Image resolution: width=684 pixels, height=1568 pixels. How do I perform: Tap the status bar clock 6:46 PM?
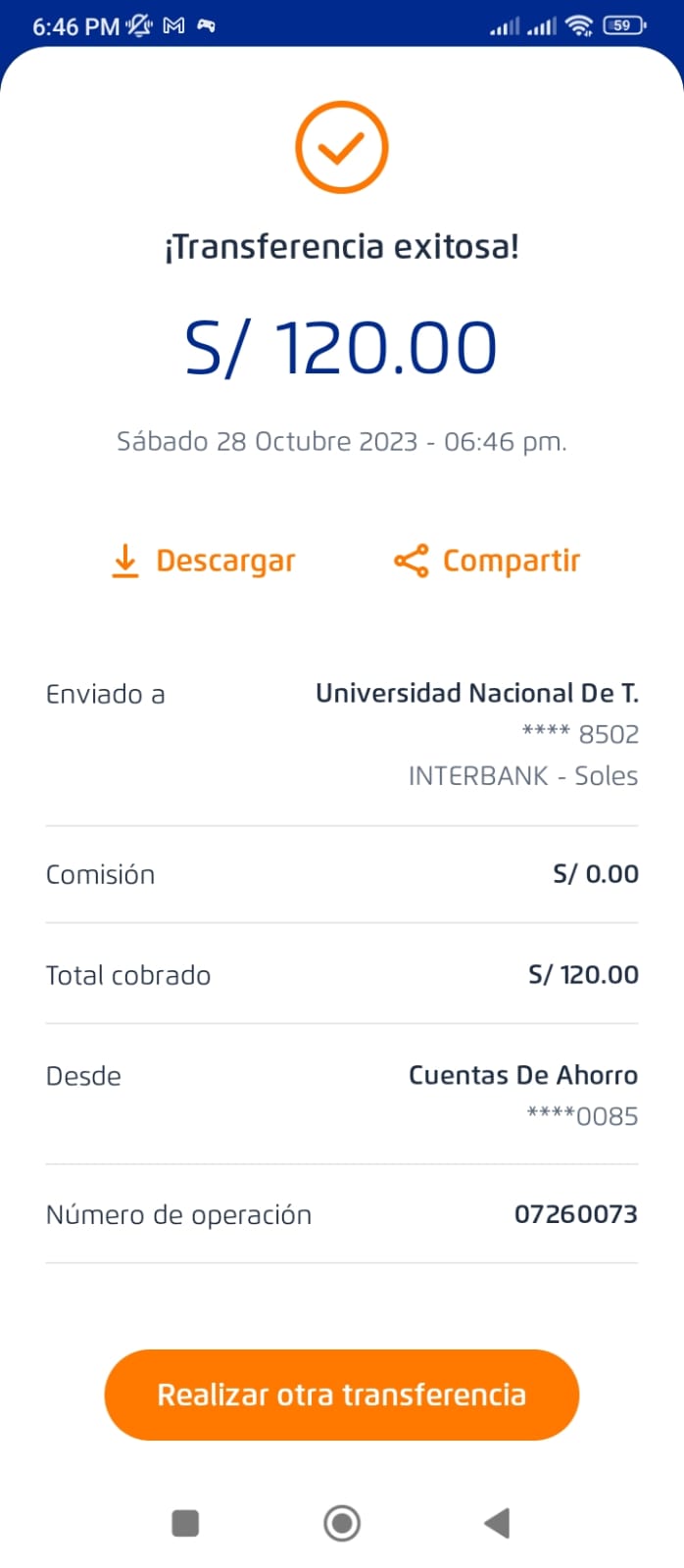[x=75, y=26]
